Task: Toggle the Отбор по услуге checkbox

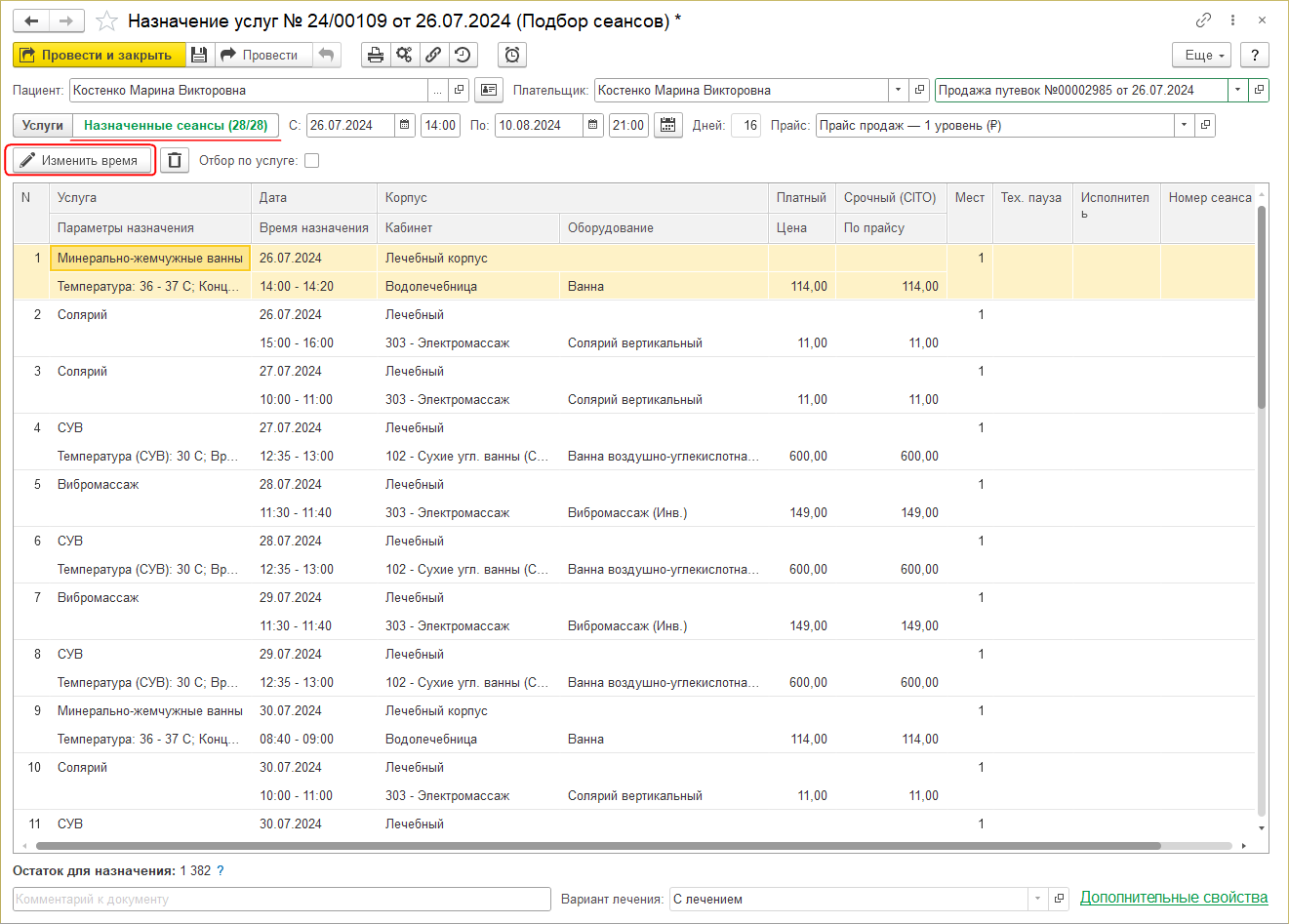Action: [312, 160]
